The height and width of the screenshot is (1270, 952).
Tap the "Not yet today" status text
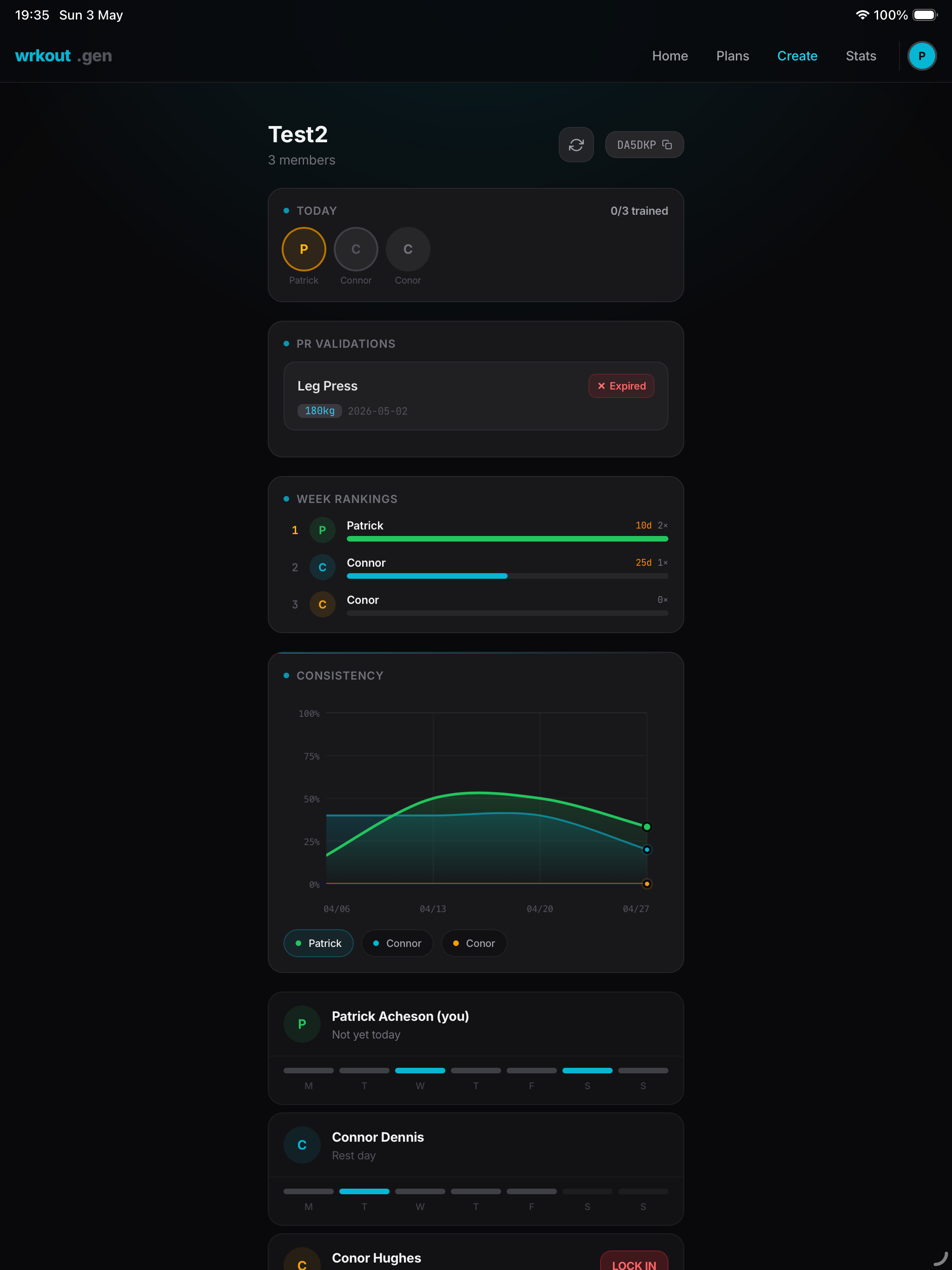[366, 1035]
